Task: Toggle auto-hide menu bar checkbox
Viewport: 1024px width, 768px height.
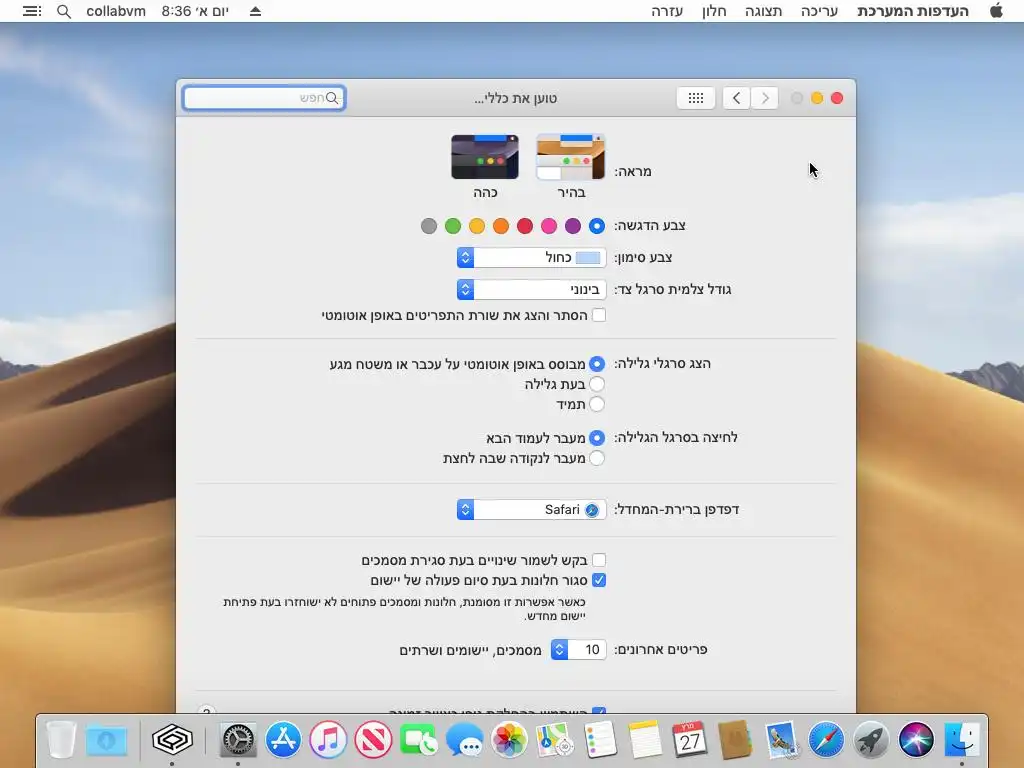Action: 599,315
